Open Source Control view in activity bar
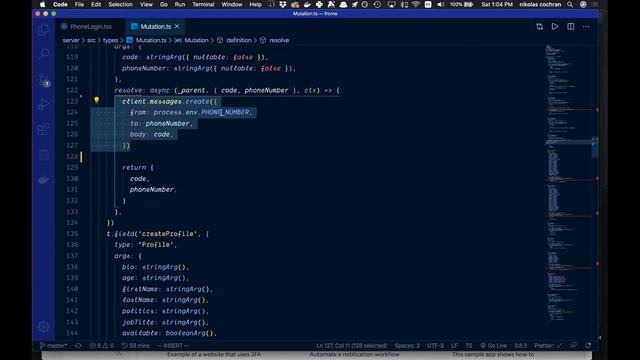 [44, 79]
